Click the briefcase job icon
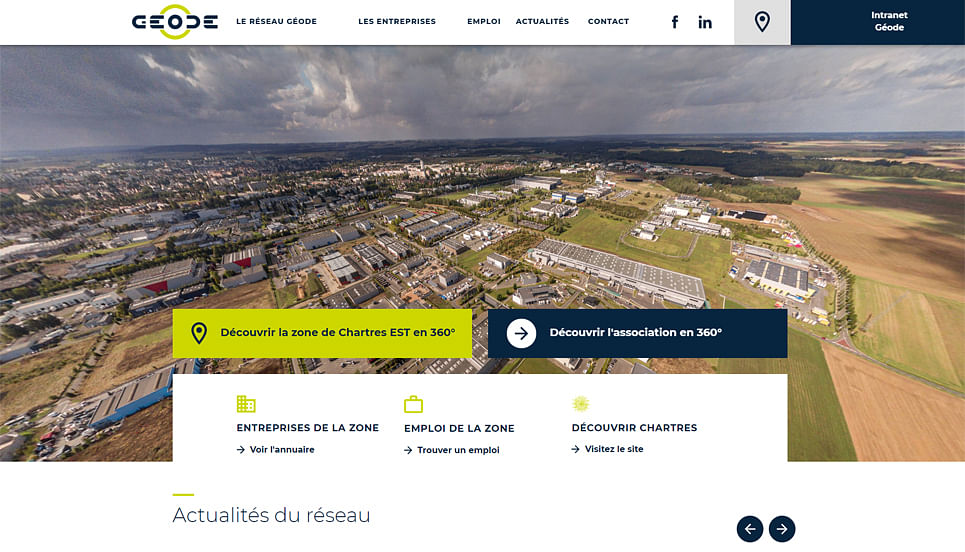Image resolution: width=965 pixels, height=552 pixels. (x=413, y=404)
